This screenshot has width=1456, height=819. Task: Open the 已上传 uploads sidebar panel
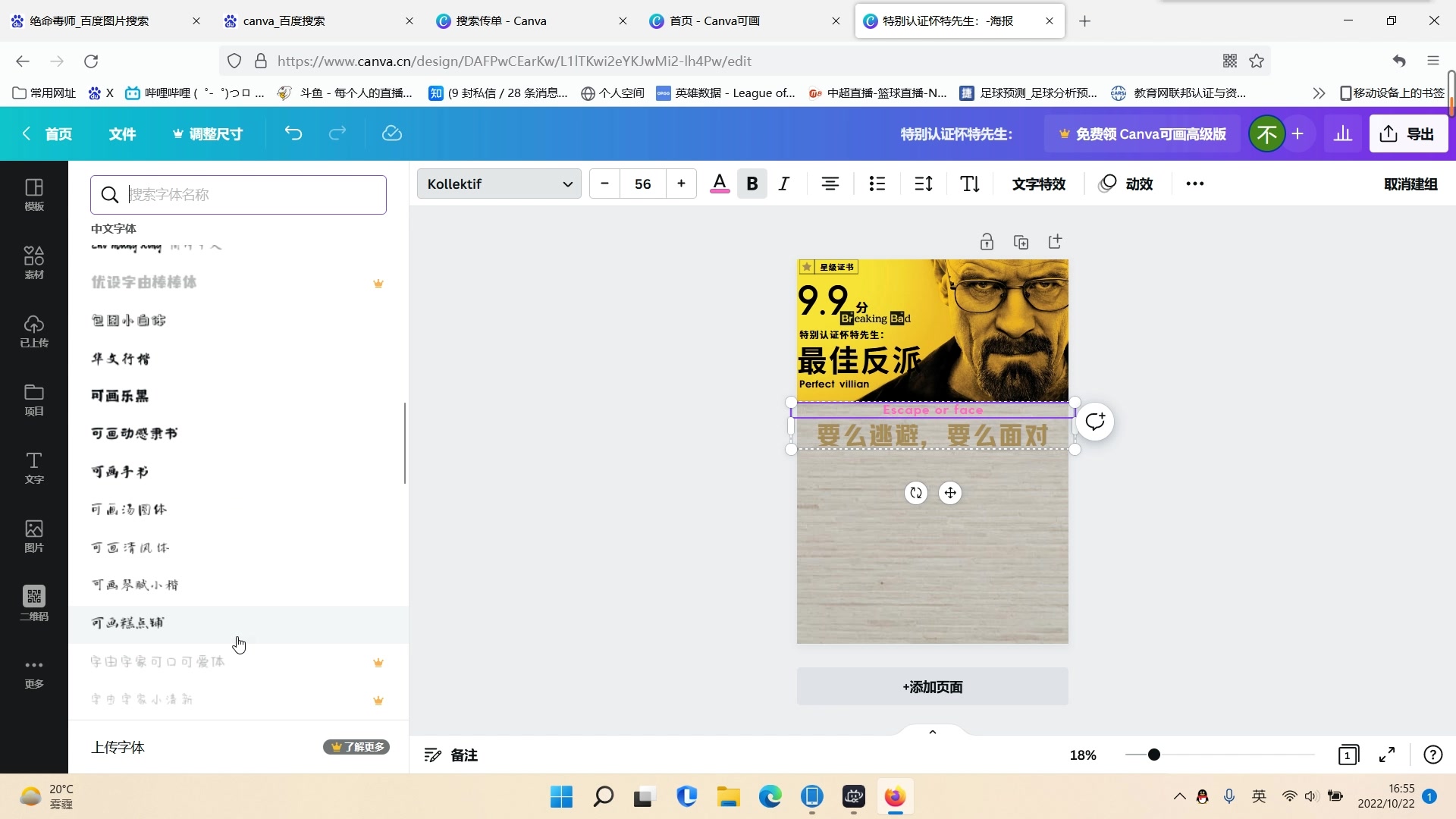pos(34,331)
